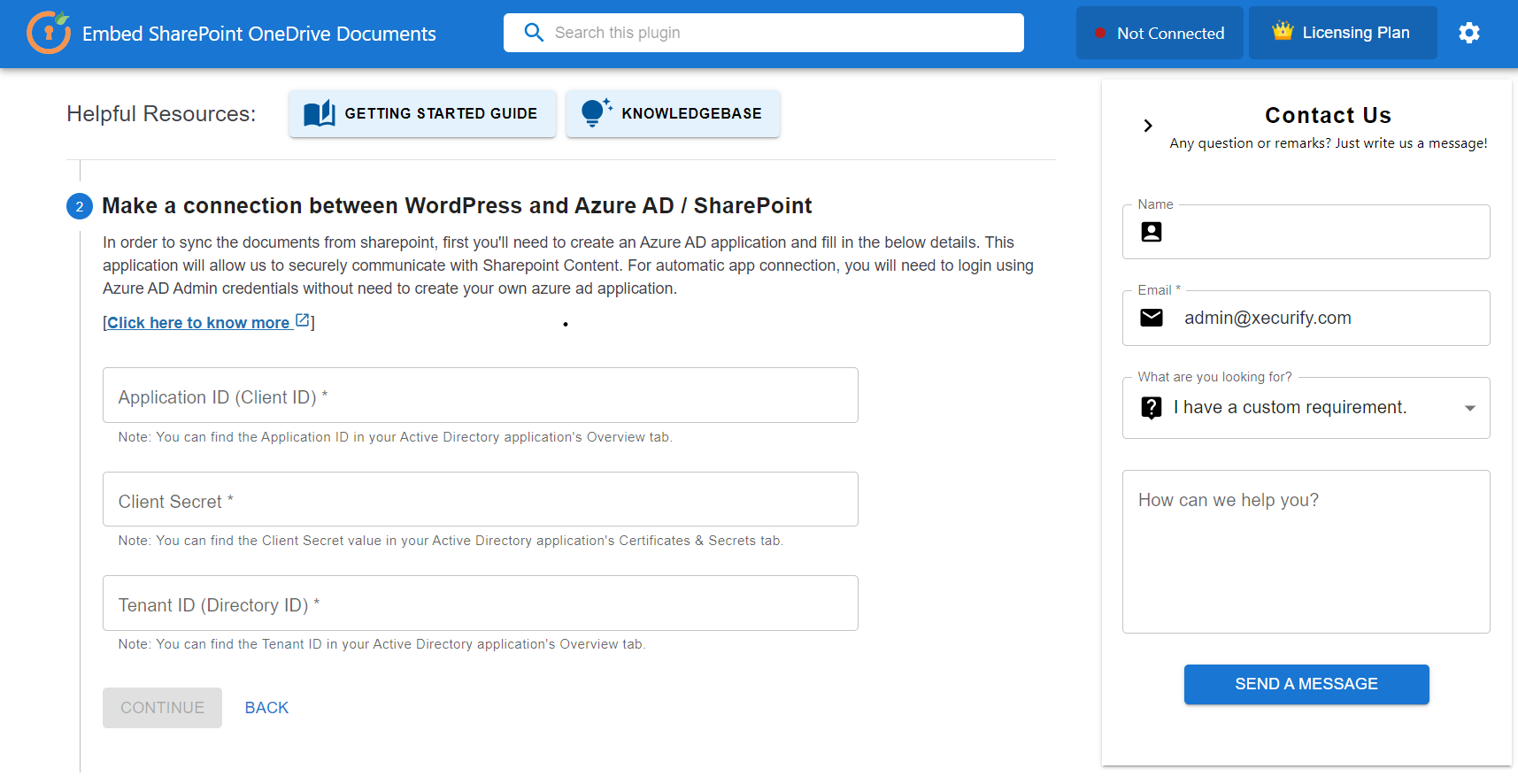Click the crown icon in Licensing Plan

[x=1283, y=32]
